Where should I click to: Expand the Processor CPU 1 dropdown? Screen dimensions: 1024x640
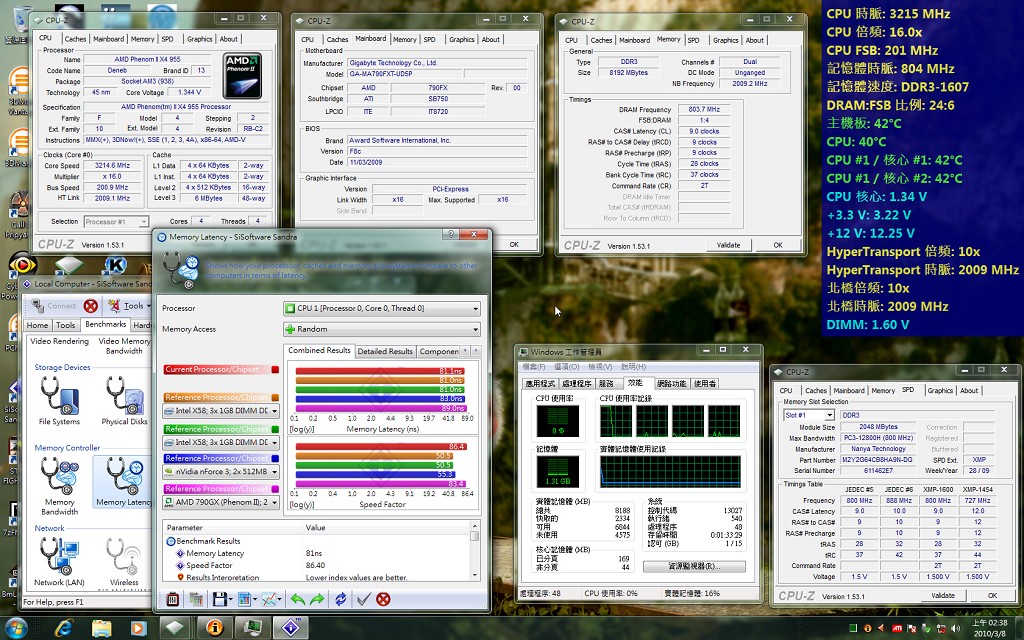[382, 308]
